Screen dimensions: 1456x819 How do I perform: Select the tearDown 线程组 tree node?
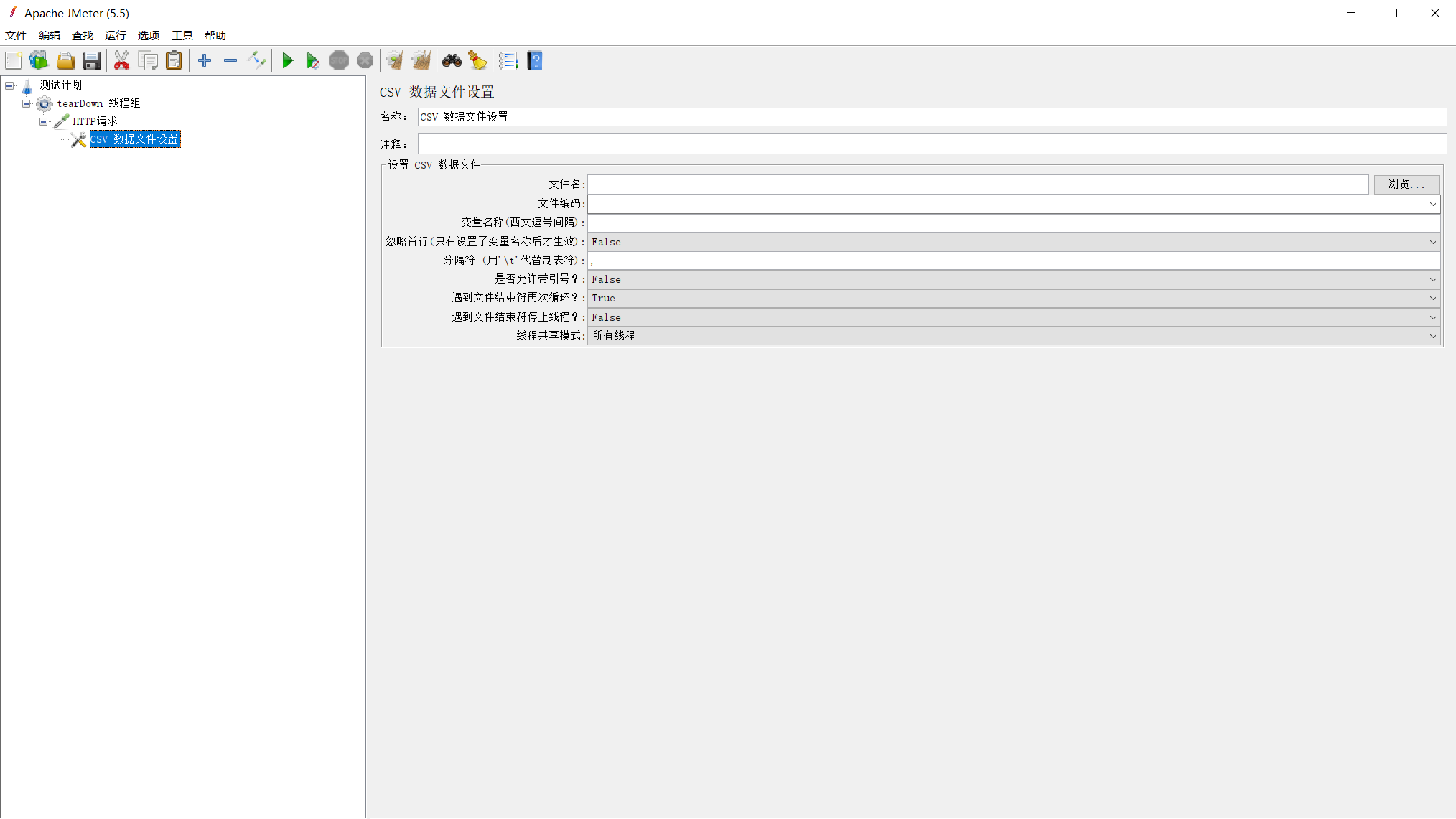click(x=98, y=103)
